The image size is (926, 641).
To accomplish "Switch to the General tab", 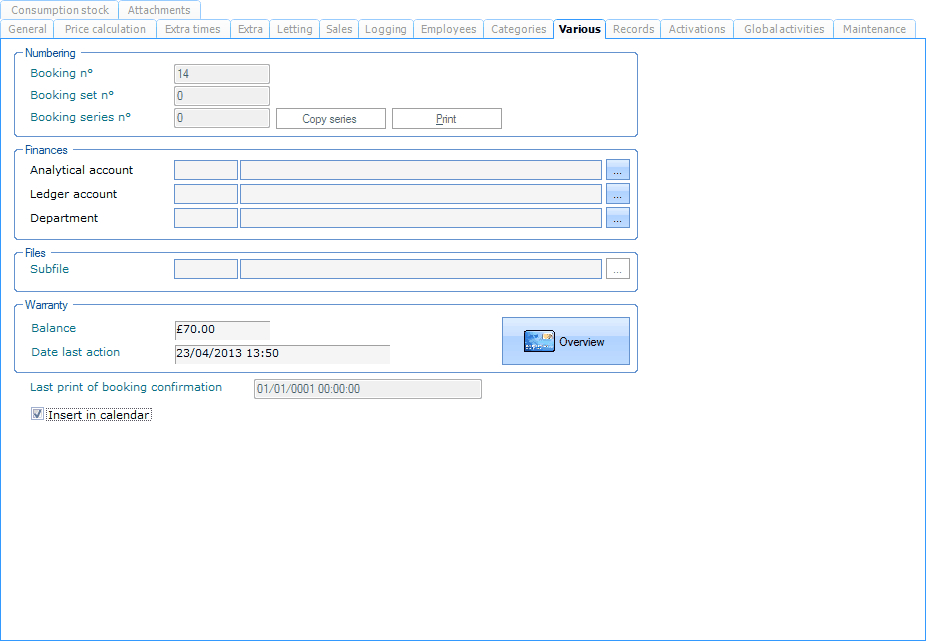I will tap(27, 29).
